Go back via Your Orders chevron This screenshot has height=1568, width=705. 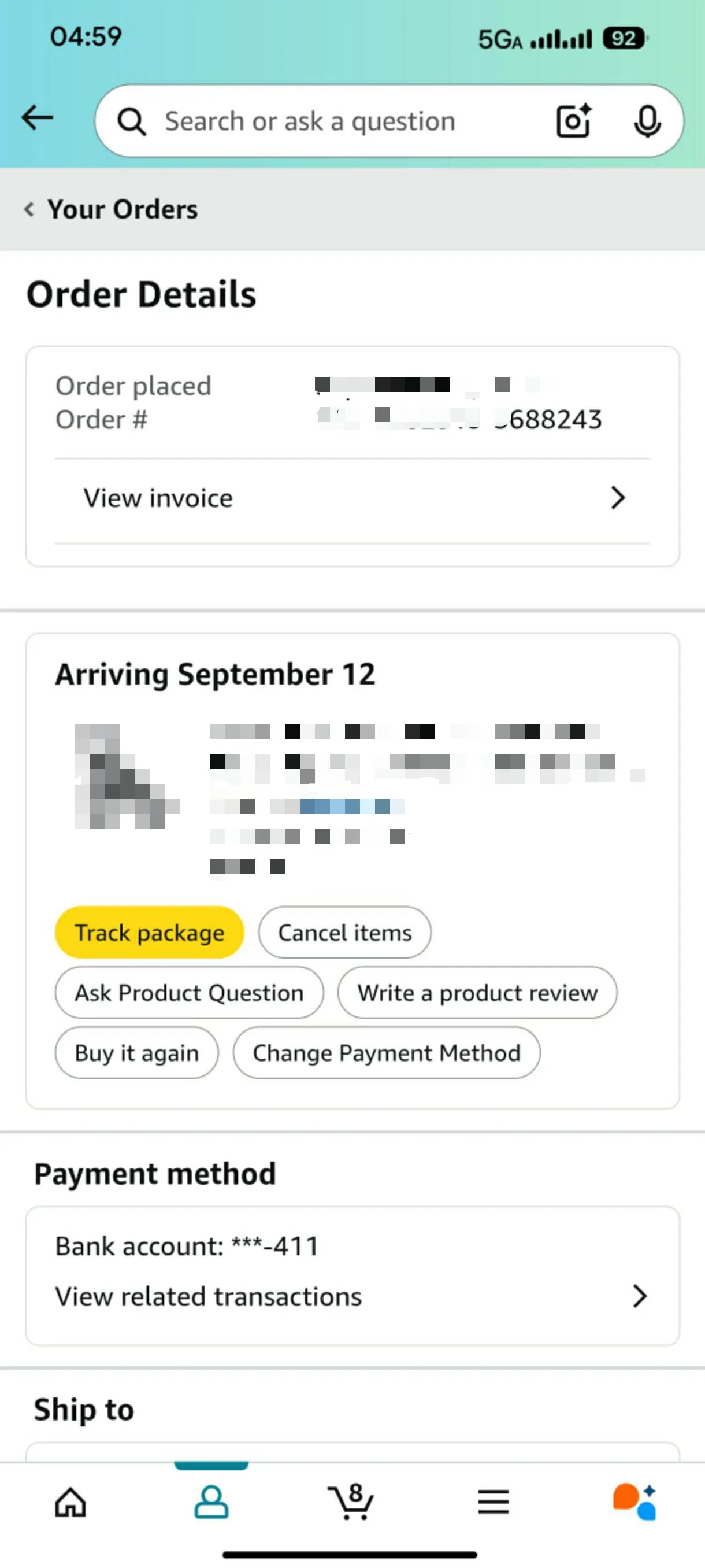(x=28, y=209)
